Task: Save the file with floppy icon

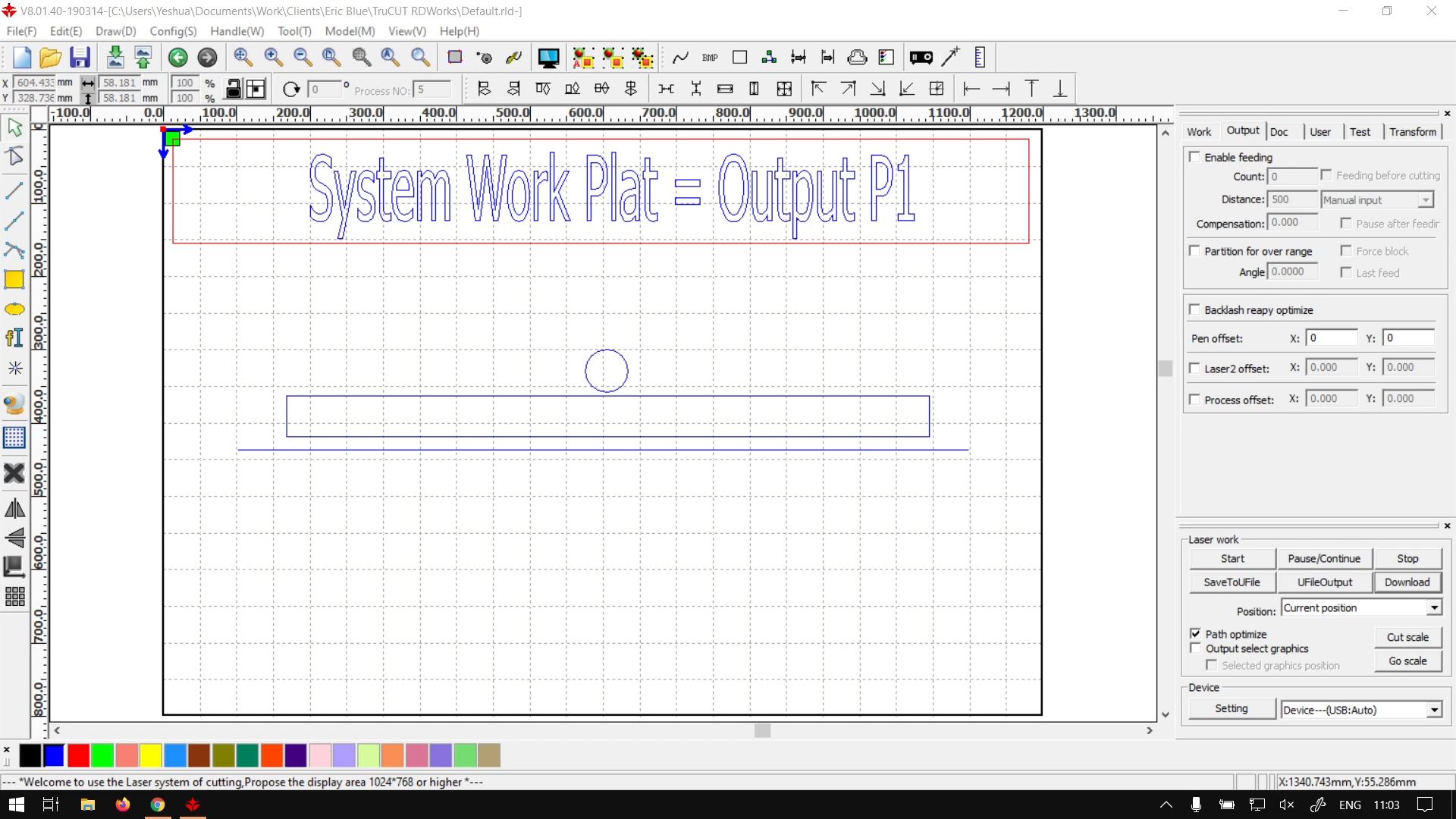Action: (x=80, y=58)
